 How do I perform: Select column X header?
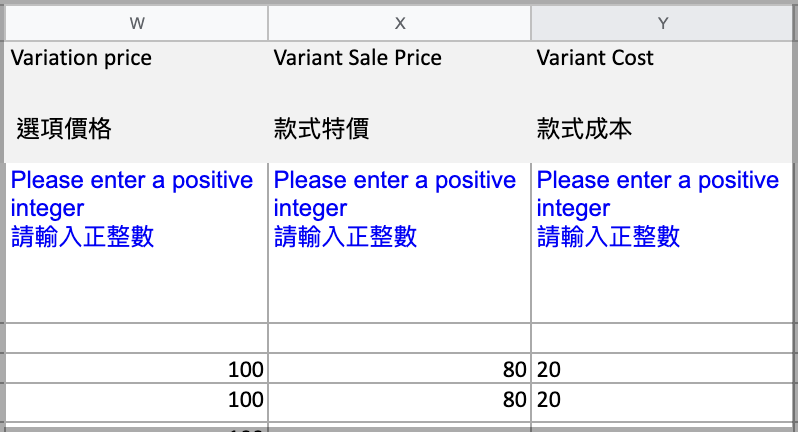pyautogui.click(x=400, y=23)
